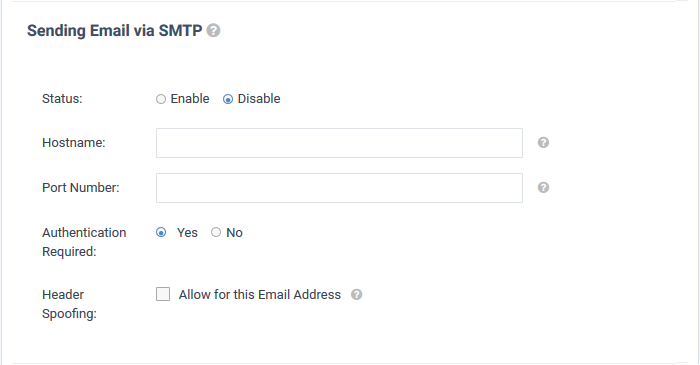Click the help icon next to Hostname field
Image resolution: width=700 pixels, height=365 pixels.
[543, 143]
